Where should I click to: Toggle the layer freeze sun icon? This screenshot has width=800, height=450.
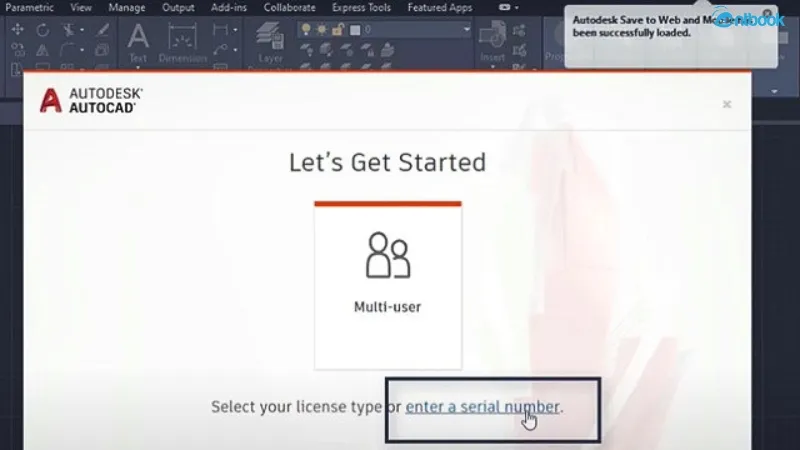(318, 30)
